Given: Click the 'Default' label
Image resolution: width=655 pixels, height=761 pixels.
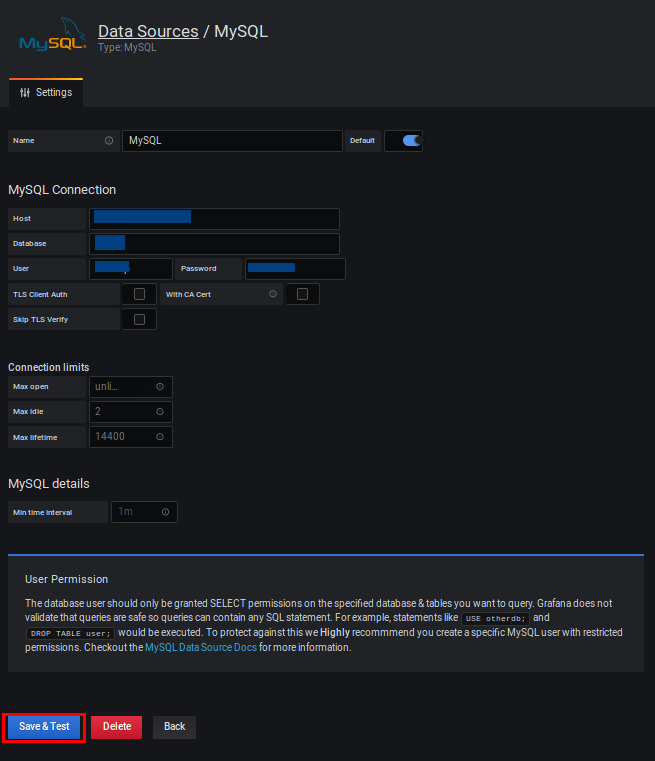Looking at the screenshot, I should pyautogui.click(x=362, y=141).
